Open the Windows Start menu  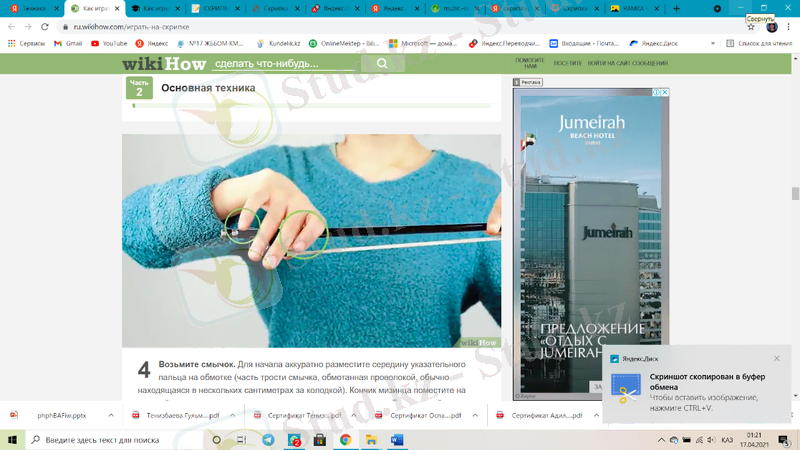coord(12,440)
